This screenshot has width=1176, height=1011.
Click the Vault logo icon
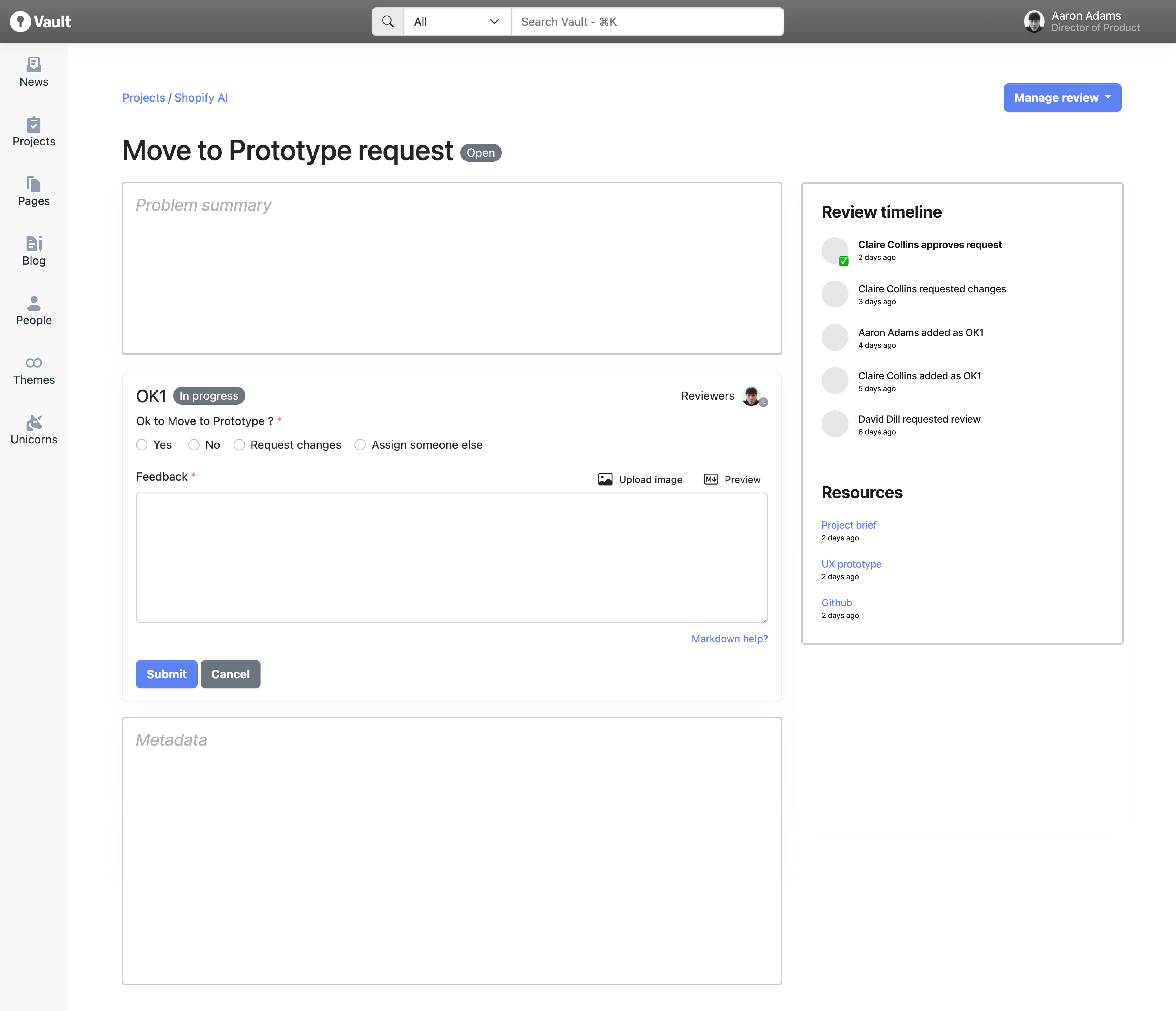(20, 22)
